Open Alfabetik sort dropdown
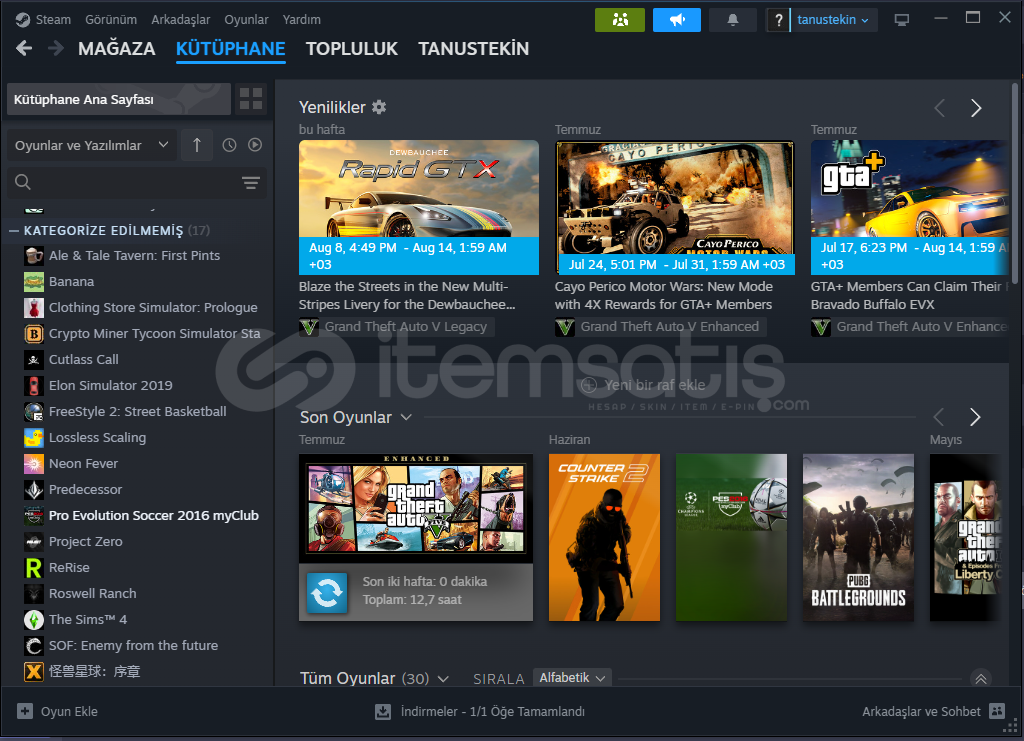Viewport: 1024px width, 741px height. tap(572, 678)
